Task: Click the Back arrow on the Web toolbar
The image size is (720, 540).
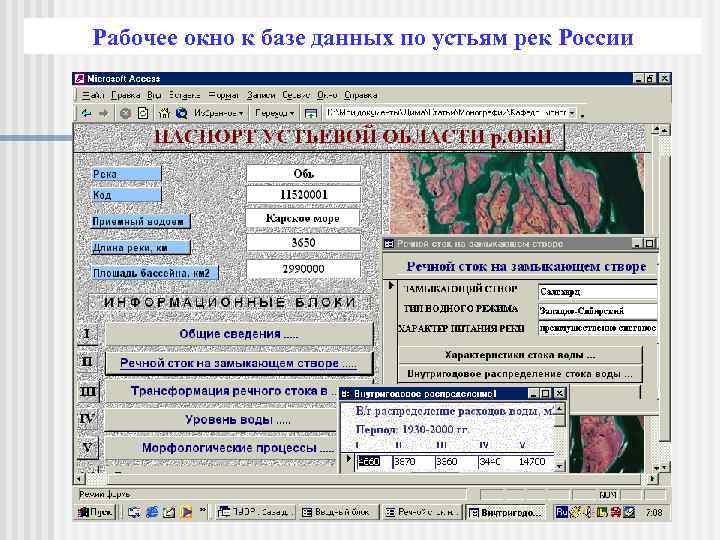Action: click(86, 113)
